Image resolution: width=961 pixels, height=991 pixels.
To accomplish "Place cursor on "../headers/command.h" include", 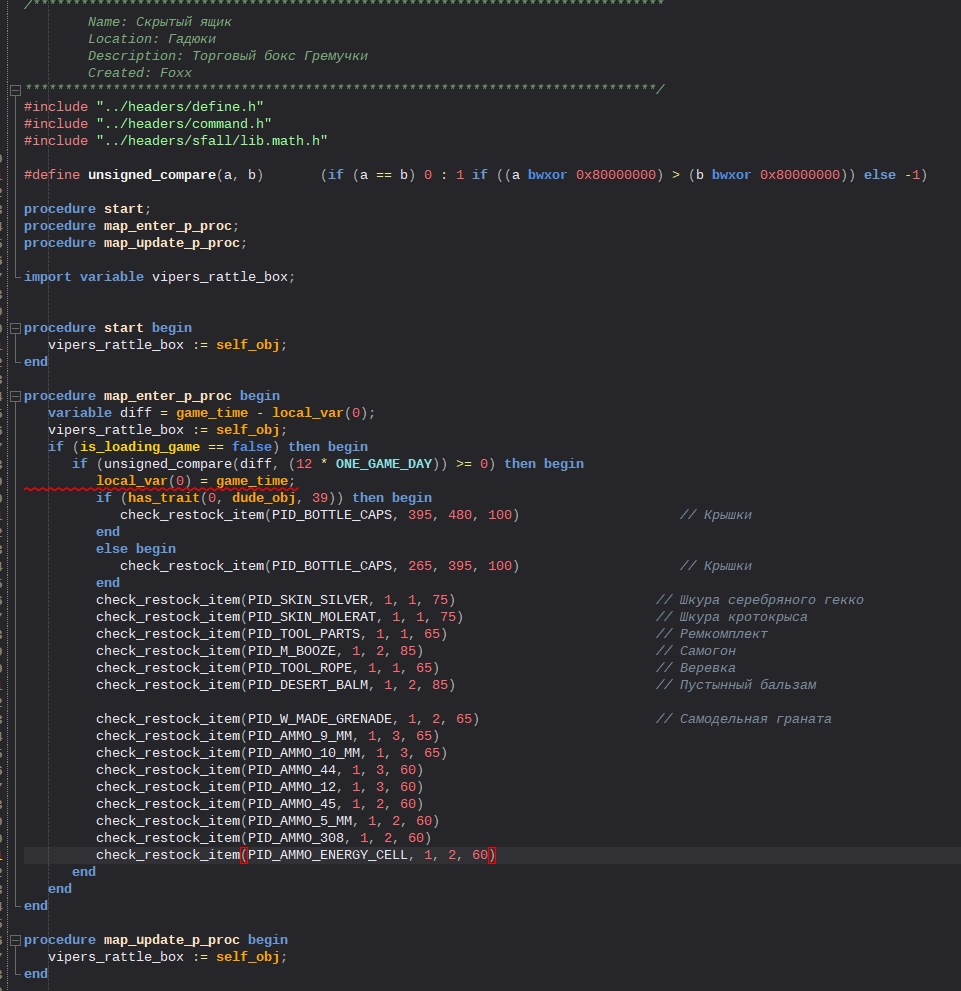I will [x=184, y=124].
